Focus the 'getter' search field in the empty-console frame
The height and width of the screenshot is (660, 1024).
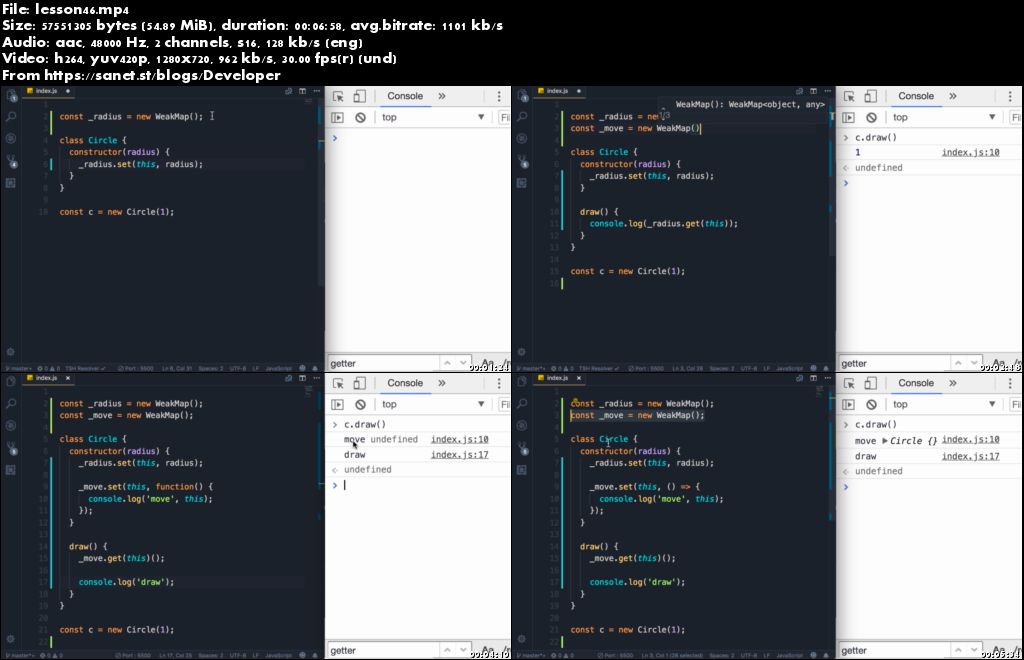382,363
